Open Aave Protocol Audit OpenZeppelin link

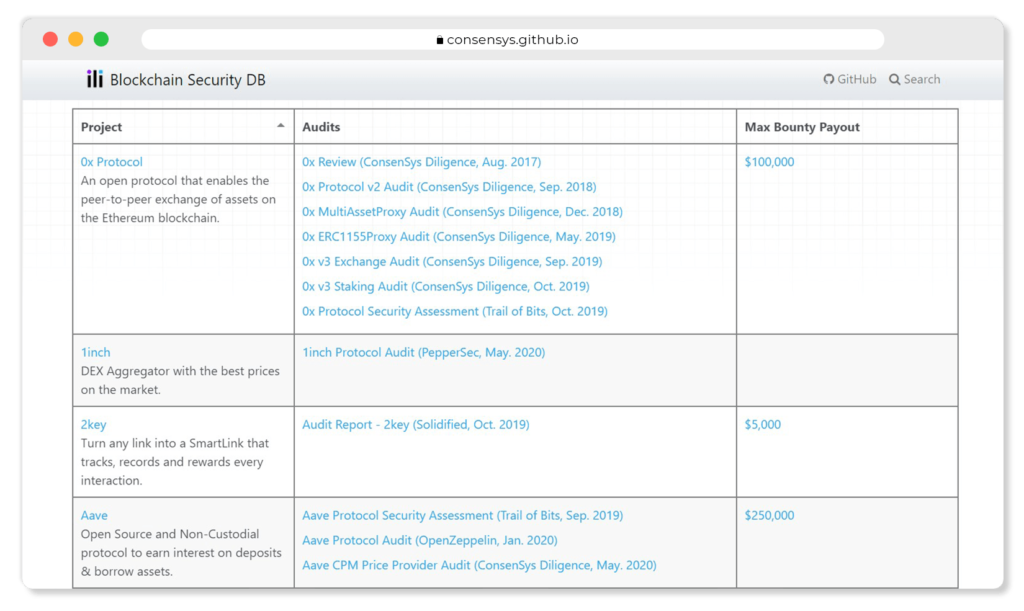pyautogui.click(x=430, y=540)
